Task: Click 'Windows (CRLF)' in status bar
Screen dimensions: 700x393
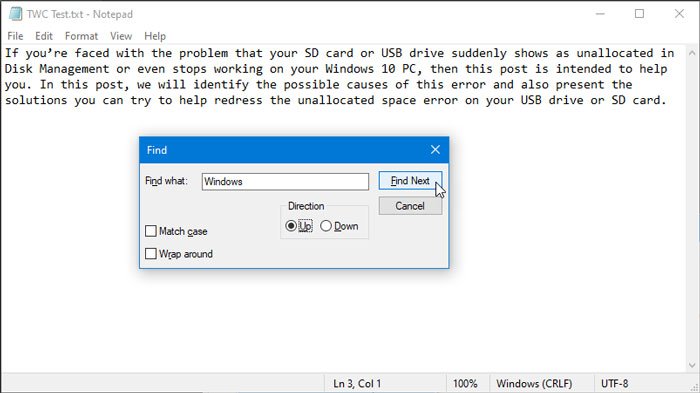Action: tap(534, 384)
